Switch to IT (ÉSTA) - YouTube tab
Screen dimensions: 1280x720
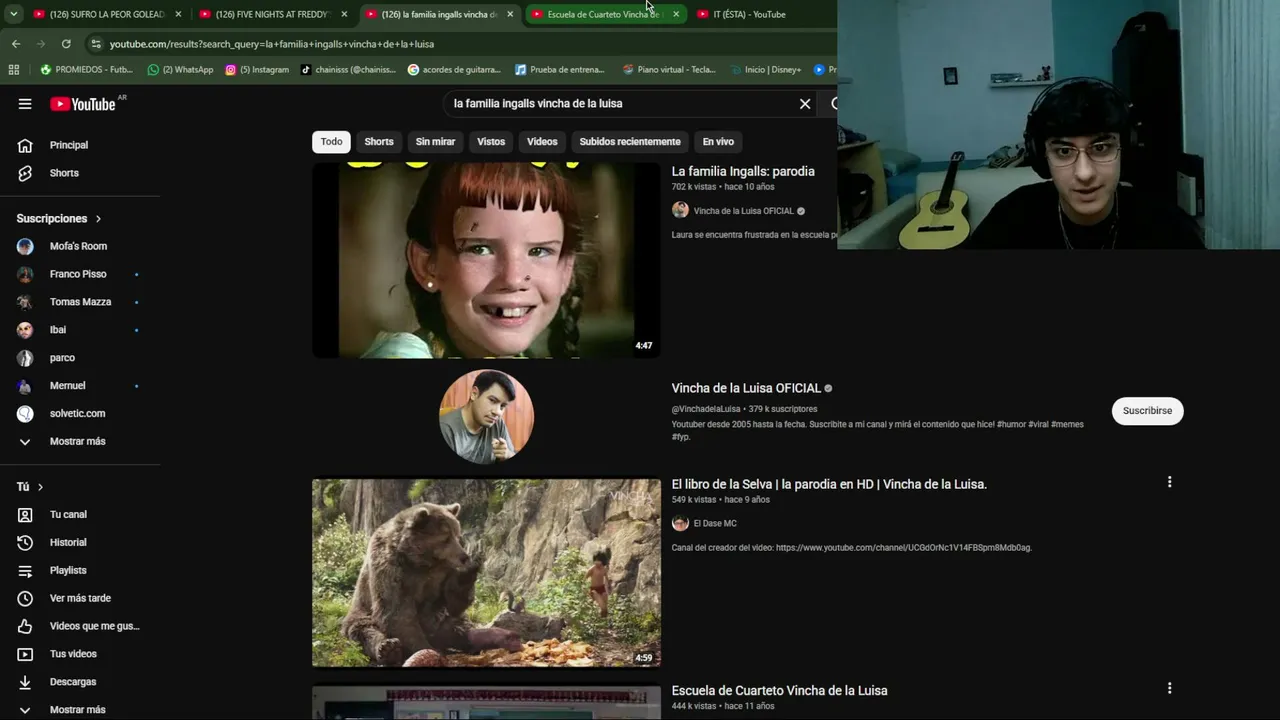[x=750, y=14]
